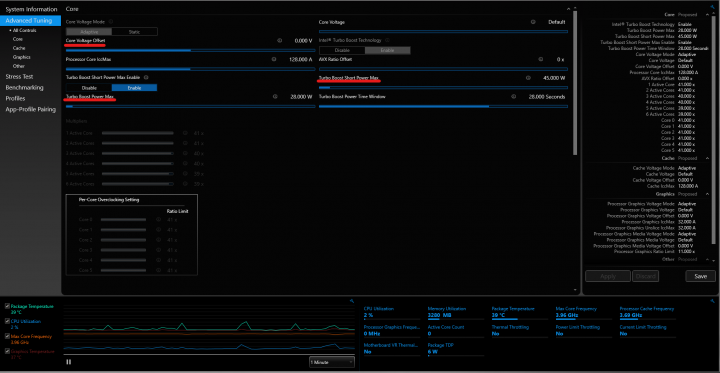Open System Information page
This screenshot has height=373, width=720.
pos(31,9)
